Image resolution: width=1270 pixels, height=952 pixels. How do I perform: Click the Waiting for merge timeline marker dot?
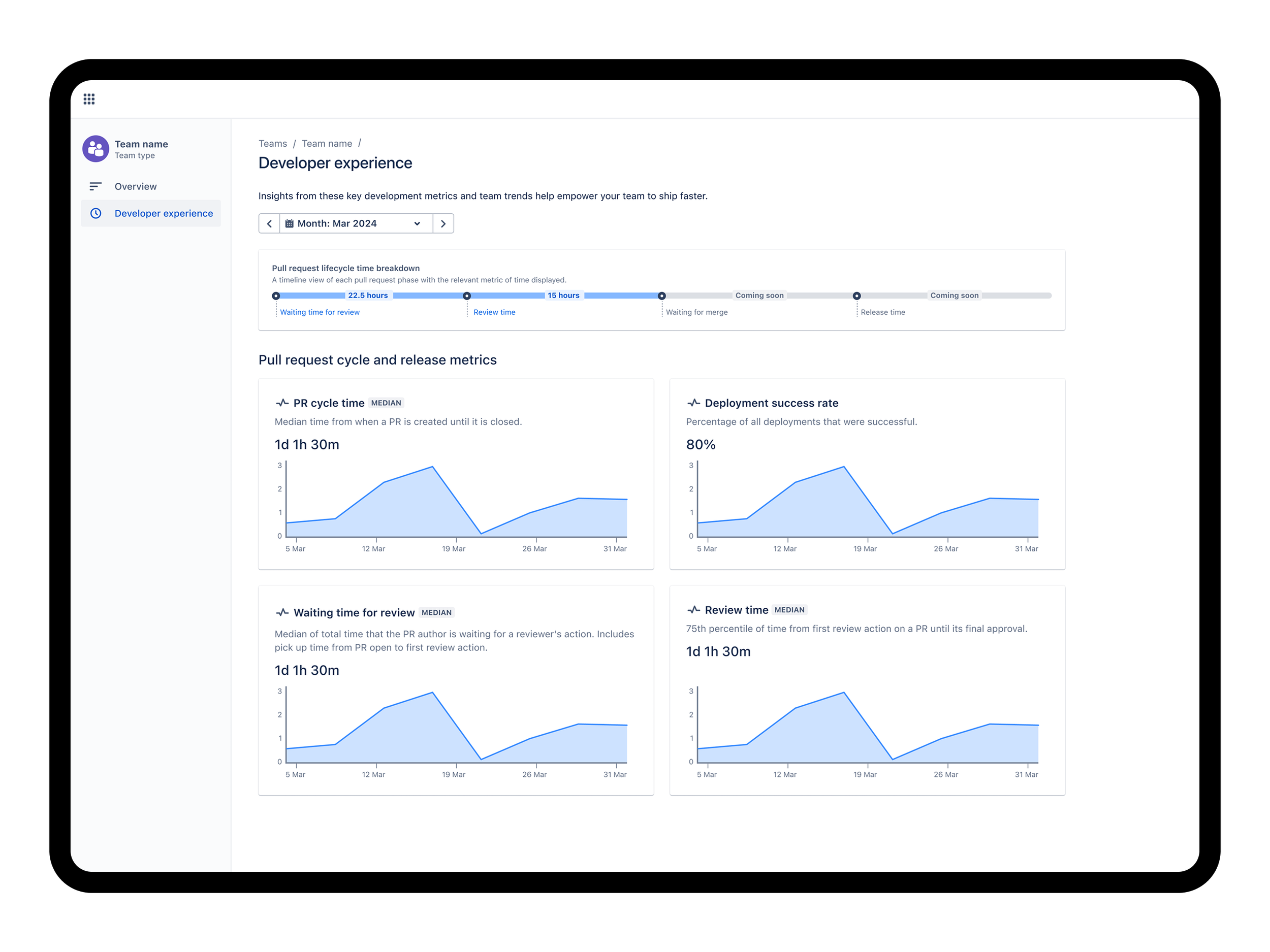[661, 296]
